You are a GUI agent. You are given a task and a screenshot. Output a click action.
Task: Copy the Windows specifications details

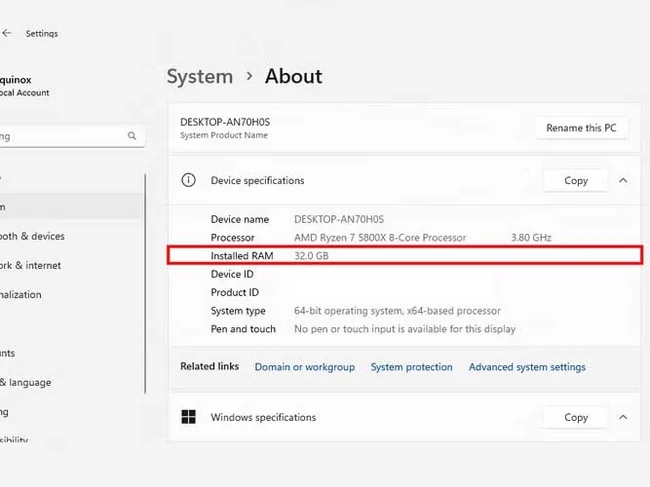pyautogui.click(x=575, y=417)
